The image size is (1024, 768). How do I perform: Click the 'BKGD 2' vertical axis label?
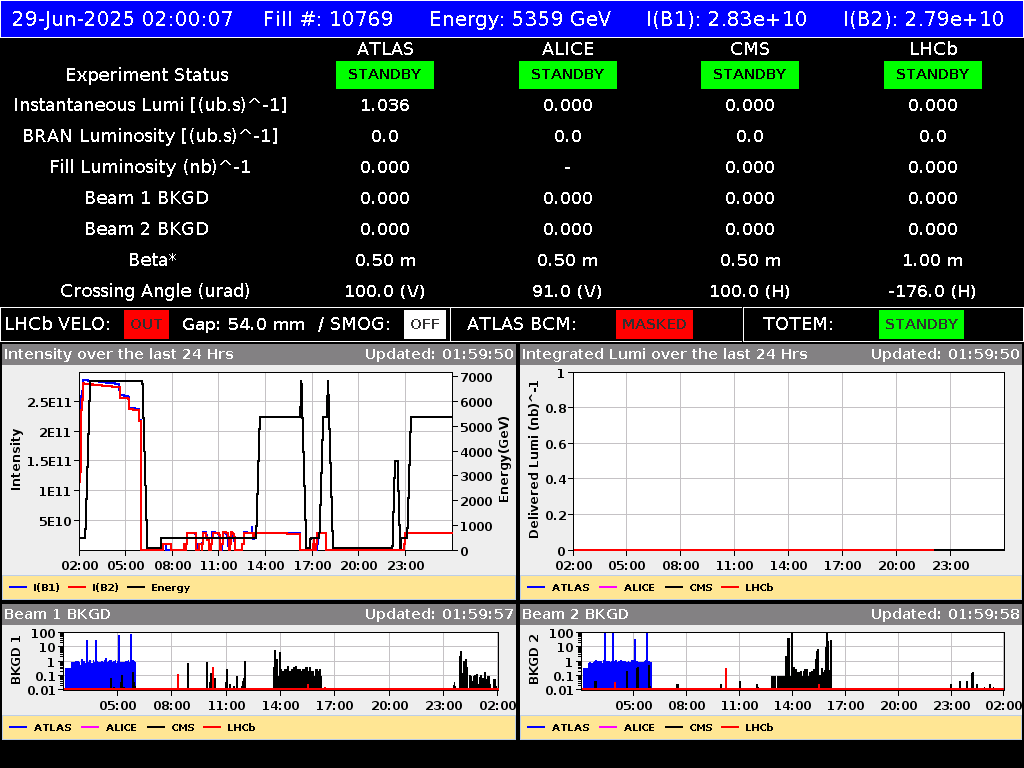(534, 660)
